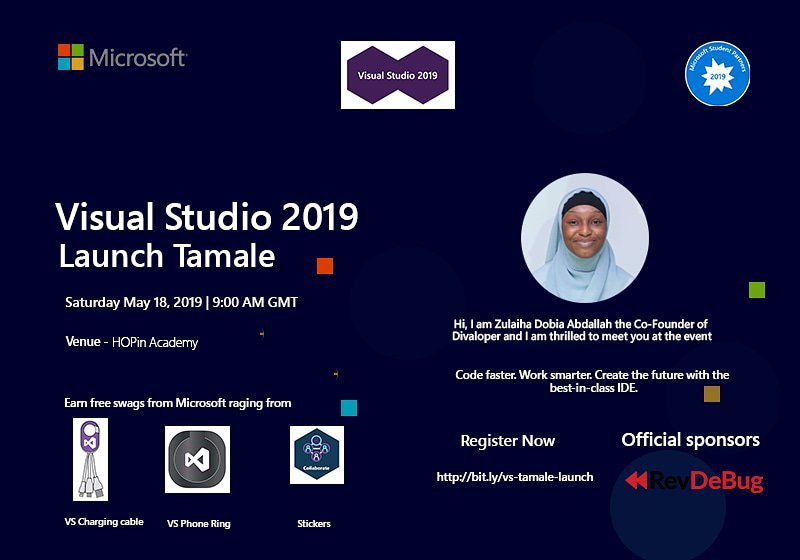Click the Launch Tamale subtitle
The width and height of the screenshot is (800, 560).
point(167,256)
